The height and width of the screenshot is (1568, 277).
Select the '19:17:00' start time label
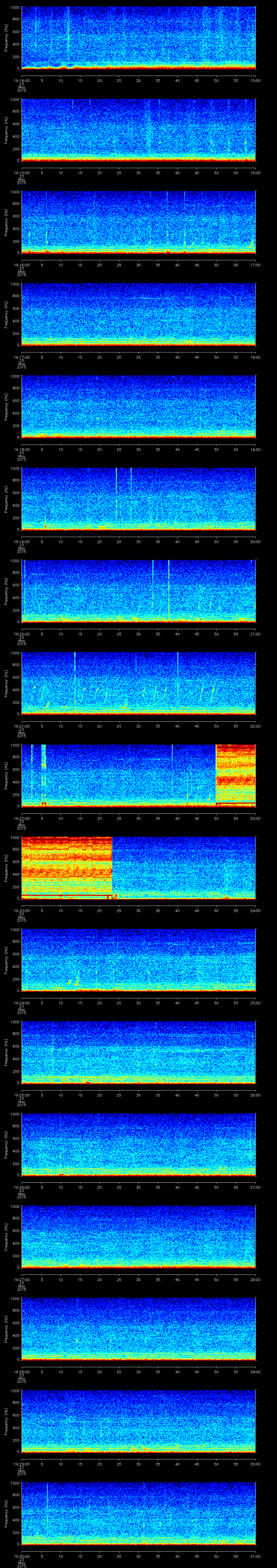point(21,357)
